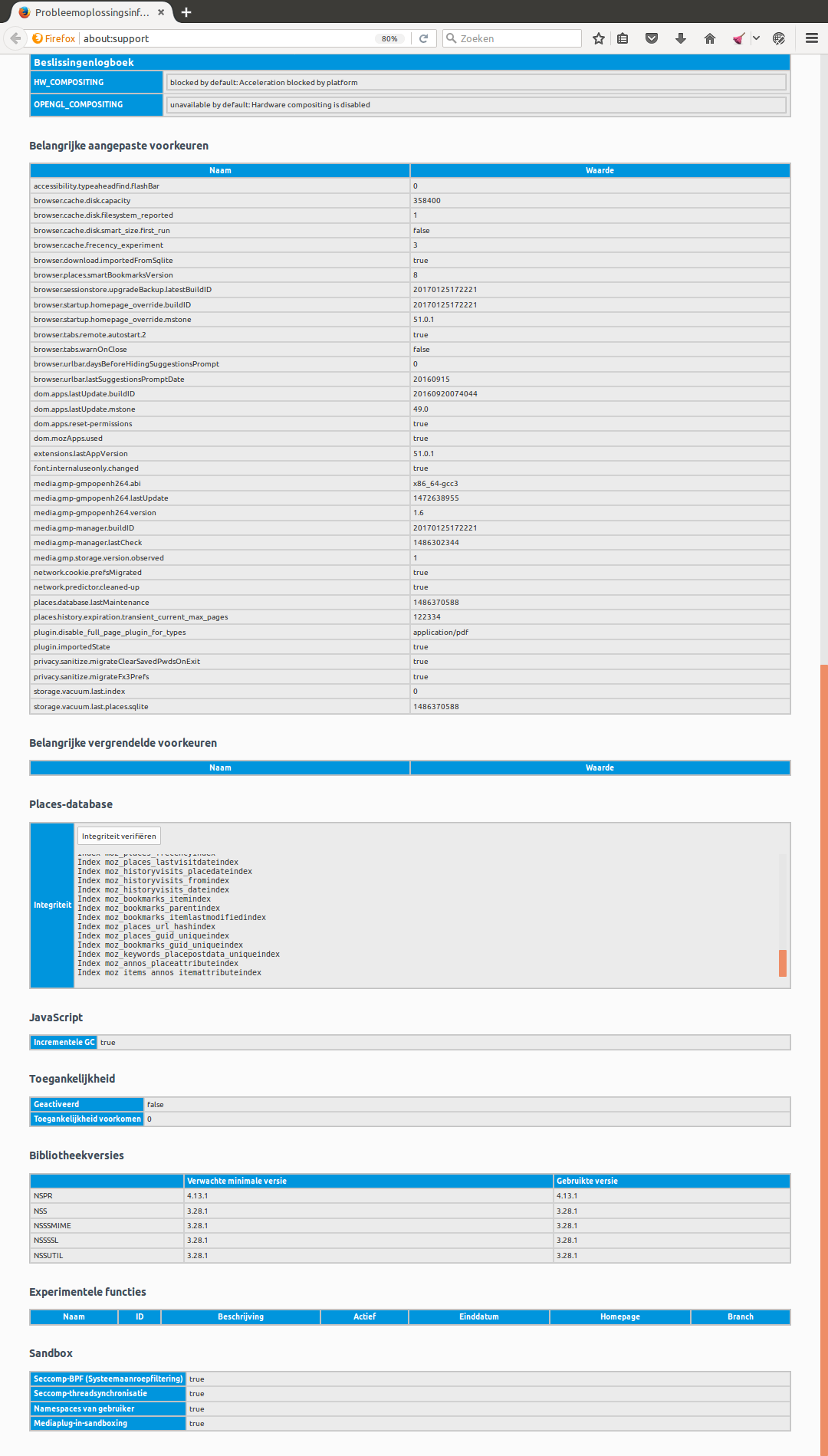Go to Home page icon

(710, 38)
